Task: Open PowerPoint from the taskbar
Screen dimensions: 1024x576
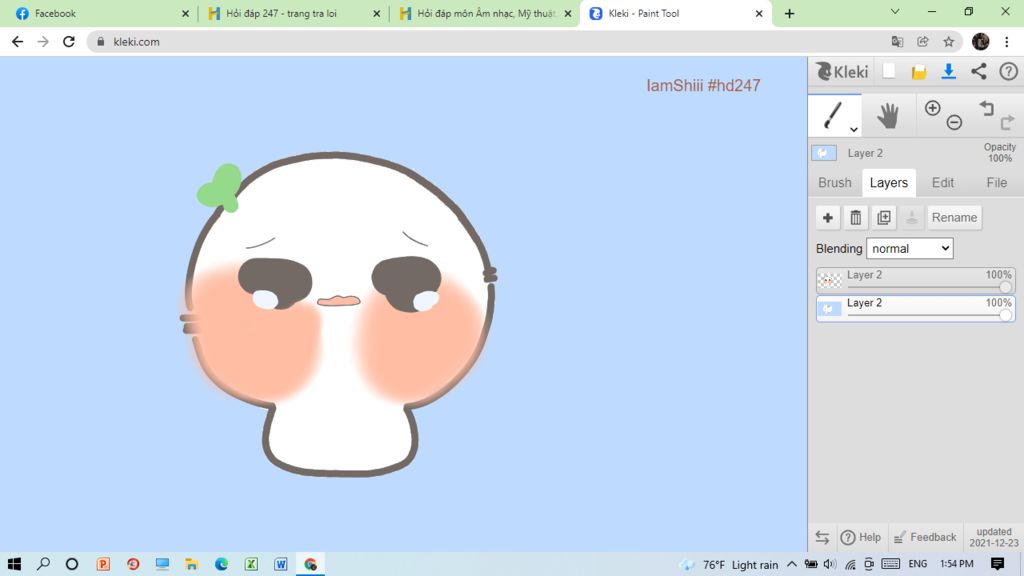Action: point(103,564)
